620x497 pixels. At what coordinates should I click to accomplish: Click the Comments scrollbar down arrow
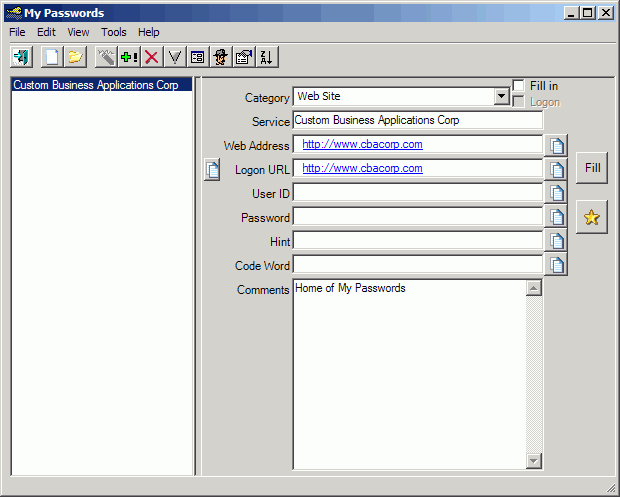pyautogui.click(x=534, y=461)
